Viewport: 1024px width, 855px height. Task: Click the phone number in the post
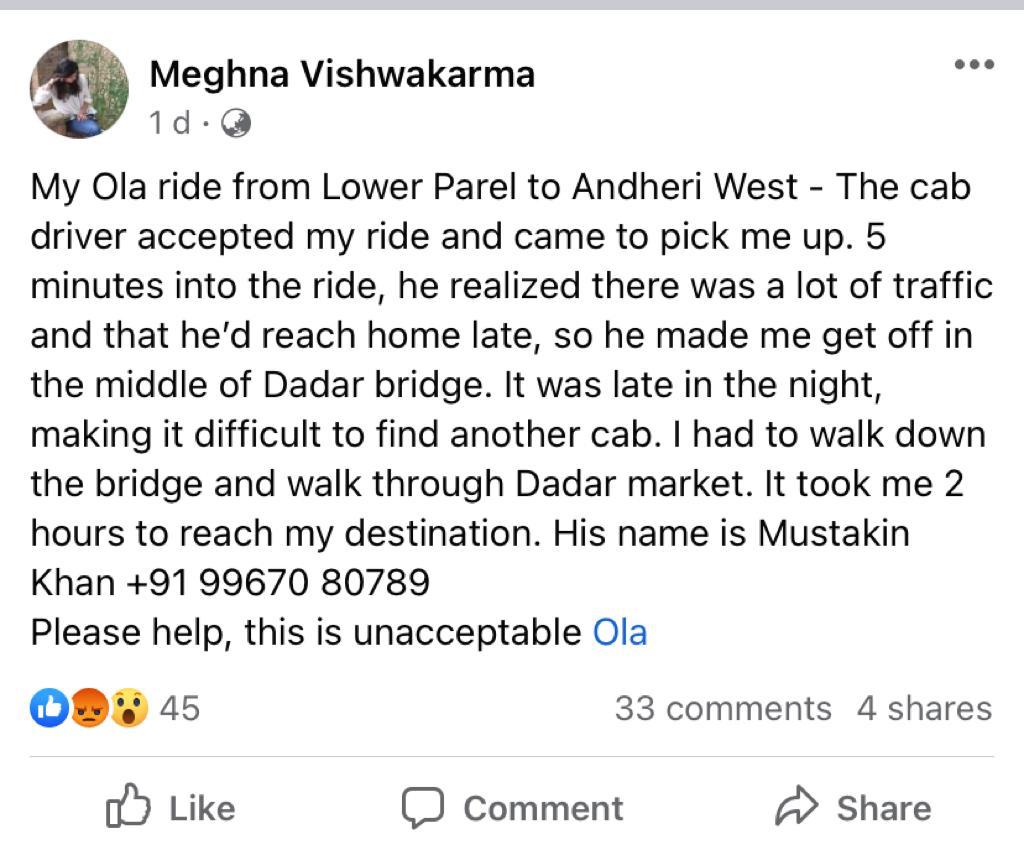click(278, 582)
